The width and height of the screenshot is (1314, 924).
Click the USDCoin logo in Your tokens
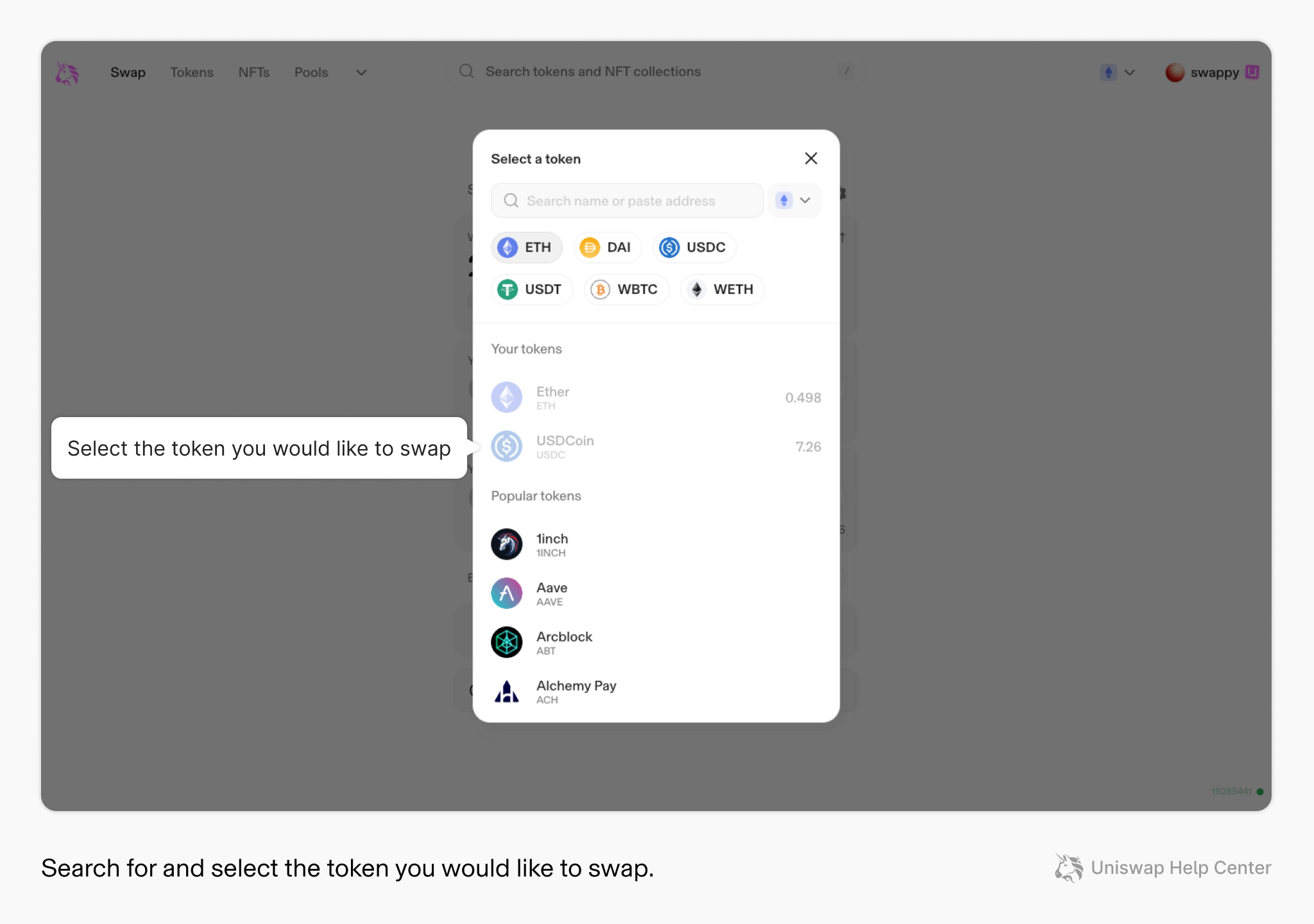(507, 447)
